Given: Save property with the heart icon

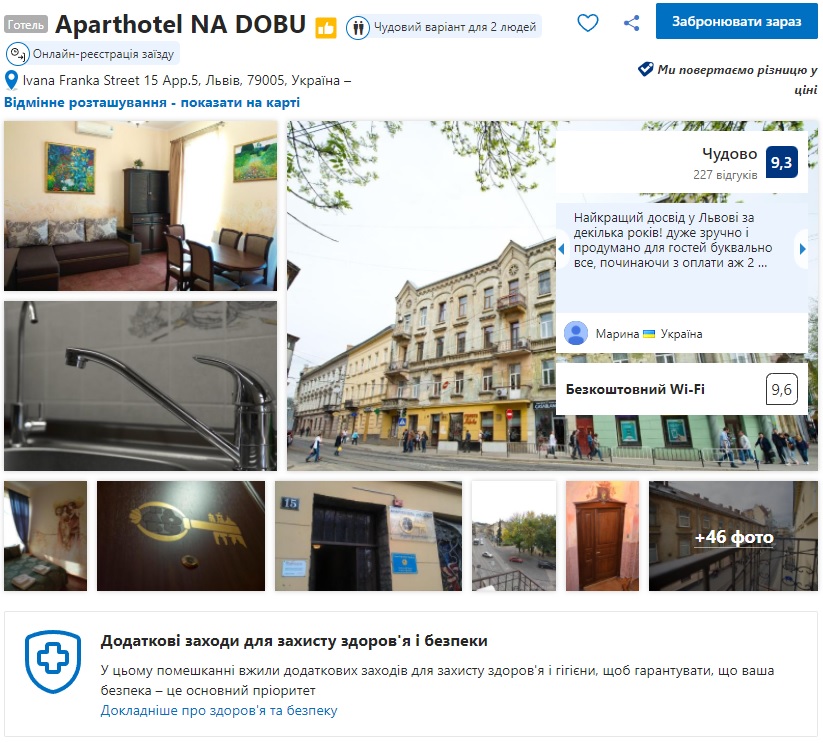Looking at the screenshot, I should [587, 23].
